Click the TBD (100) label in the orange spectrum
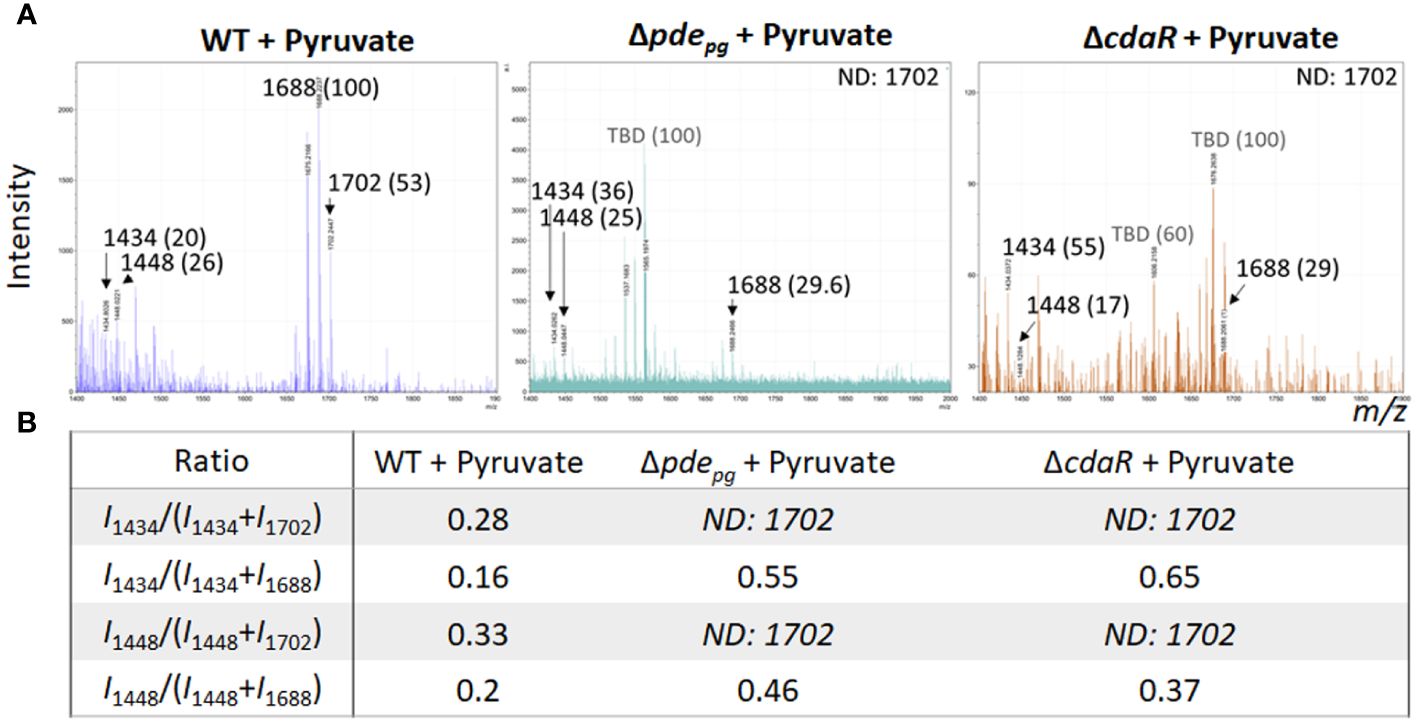This screenshot has height=723, width=1417. (1238, 140)
